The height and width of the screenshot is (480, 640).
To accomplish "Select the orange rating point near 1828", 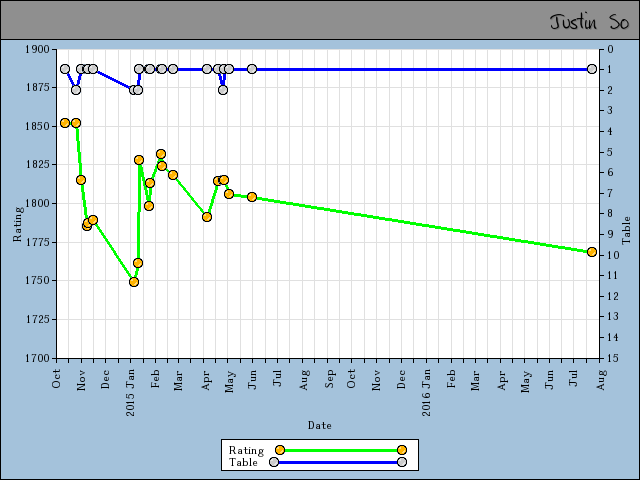I will [x=139, y=160].
